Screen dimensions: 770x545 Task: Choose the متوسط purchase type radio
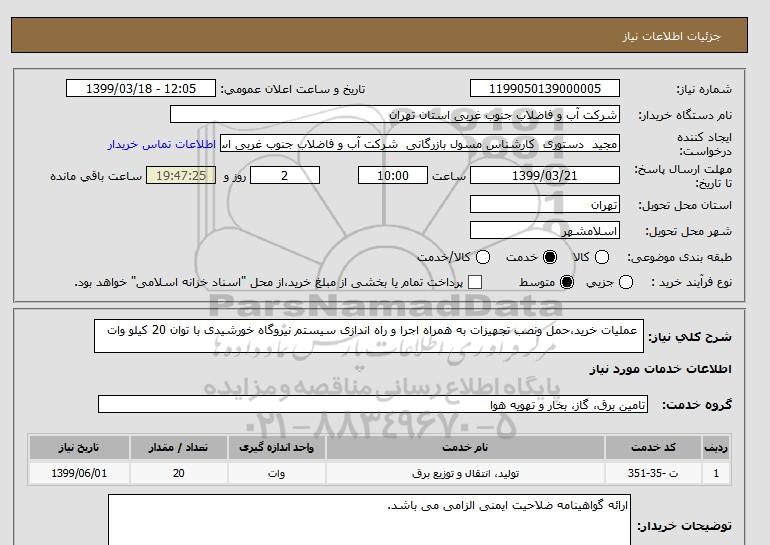(x=567, y=282)
